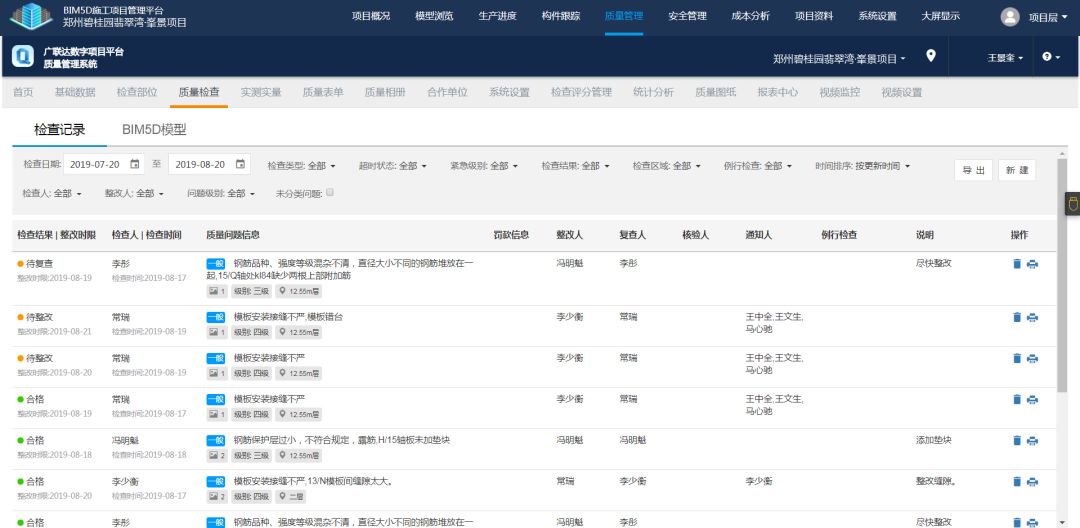Open calendar for end date 2019-08-20
The width and height of the screenshot is (1080, 528).
pos(240,165)
